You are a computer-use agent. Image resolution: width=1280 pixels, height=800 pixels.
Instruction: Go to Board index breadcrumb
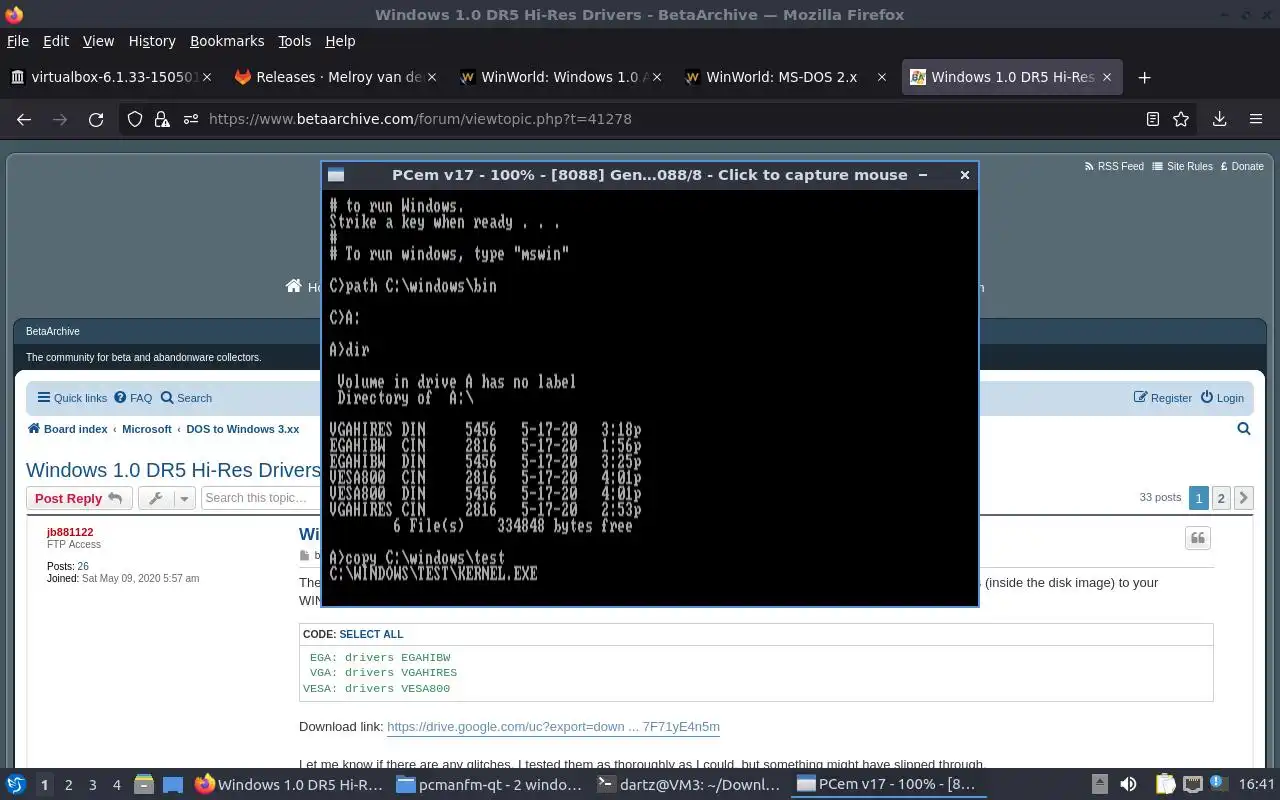pyautogui.click(x=75, y=429)
